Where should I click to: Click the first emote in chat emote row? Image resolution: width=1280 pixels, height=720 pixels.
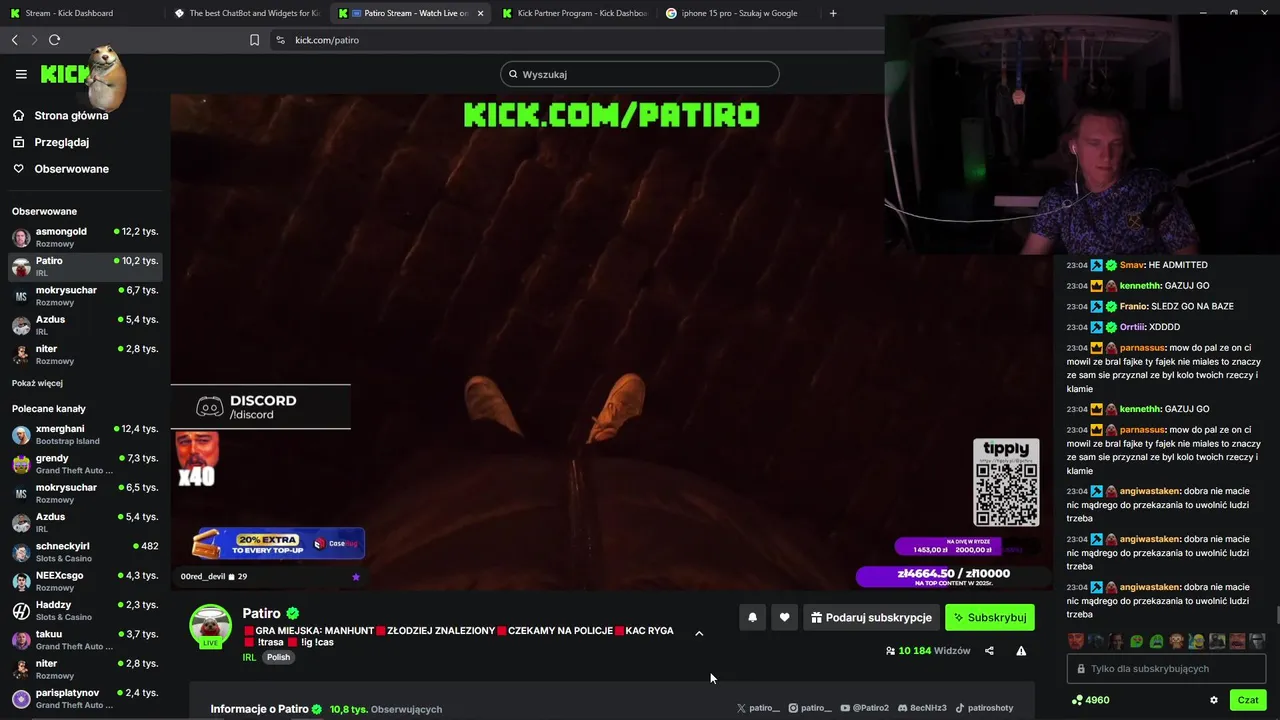pyautogui.click(x=1076, y=641)
